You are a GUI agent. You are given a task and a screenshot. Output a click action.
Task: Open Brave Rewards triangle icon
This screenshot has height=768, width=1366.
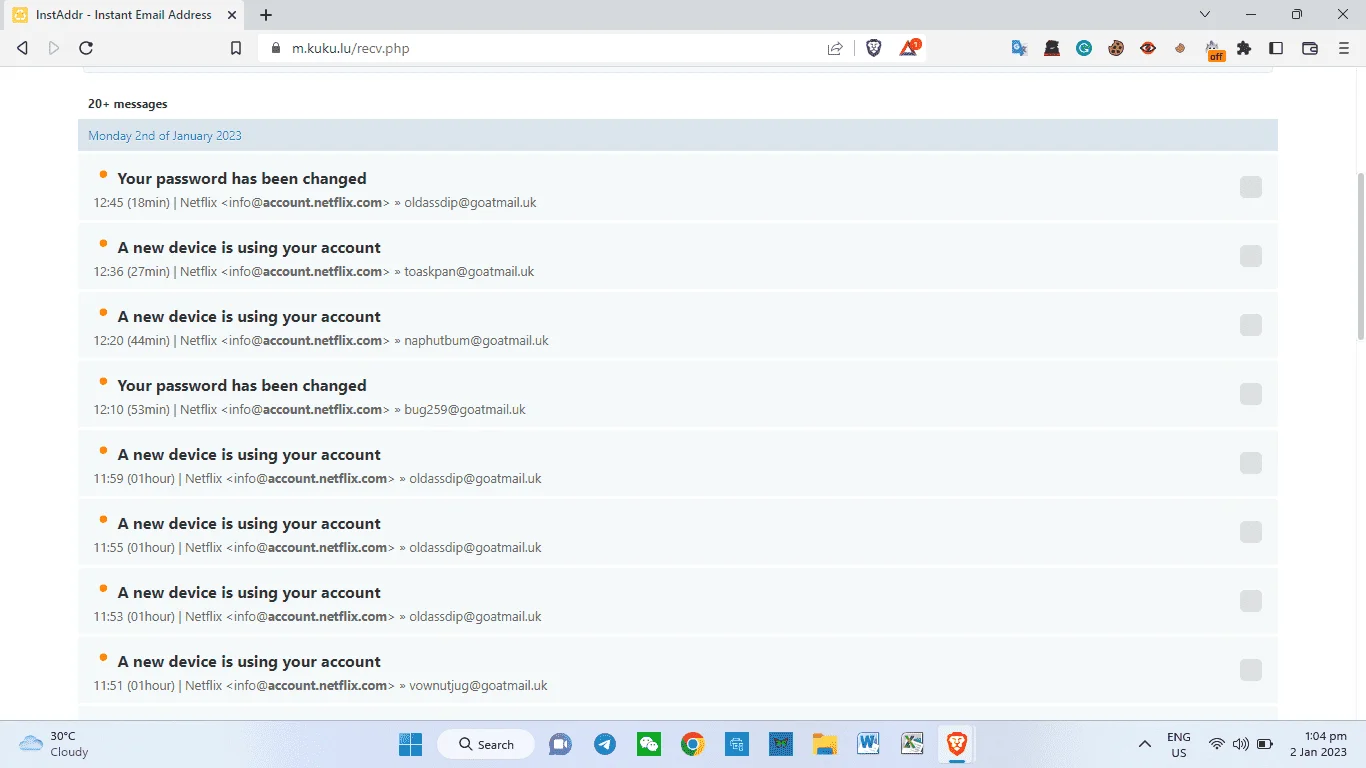[910, 47]
